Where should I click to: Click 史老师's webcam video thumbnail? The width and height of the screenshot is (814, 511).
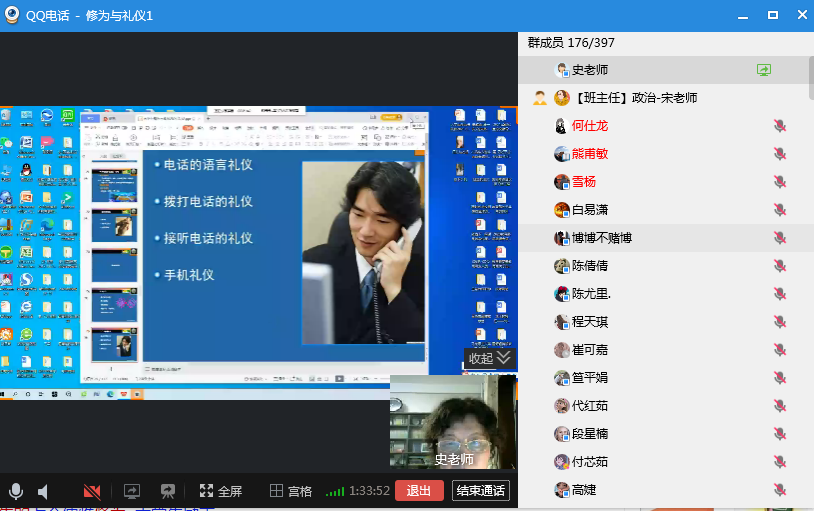[x=453, y=420]
